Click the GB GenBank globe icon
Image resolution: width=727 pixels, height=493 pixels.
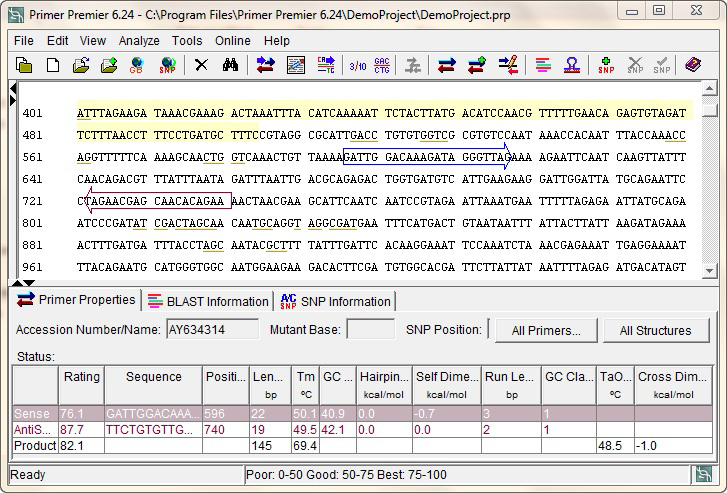point(137,65)
